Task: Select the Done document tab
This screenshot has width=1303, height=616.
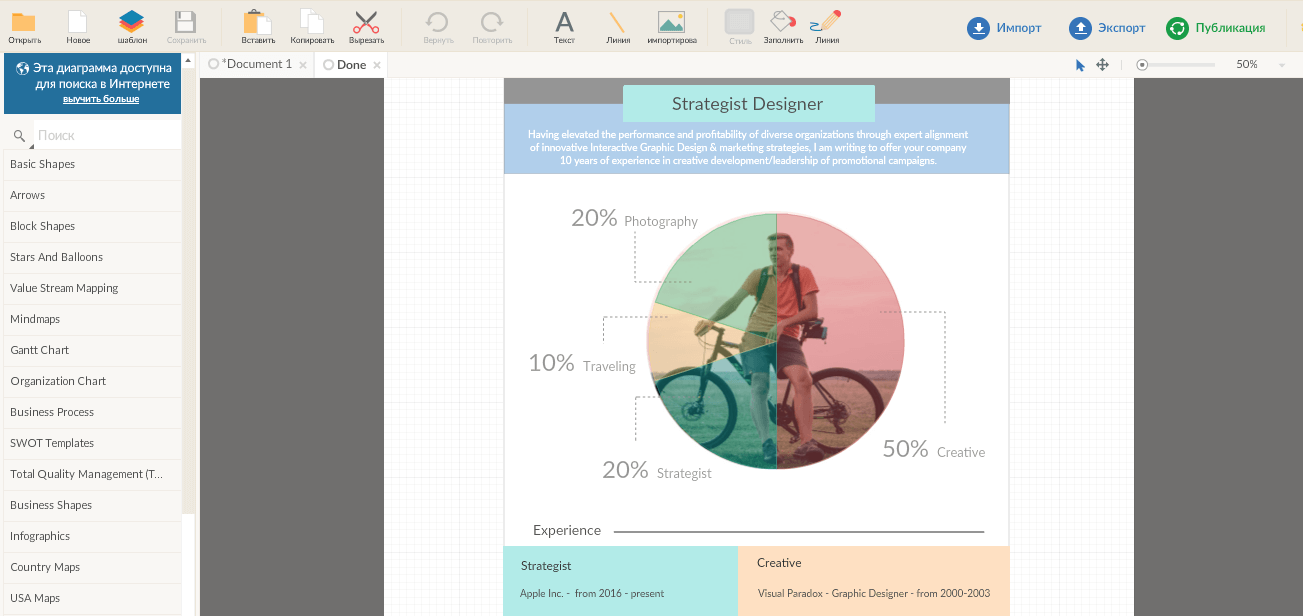Action: [351, 65]
